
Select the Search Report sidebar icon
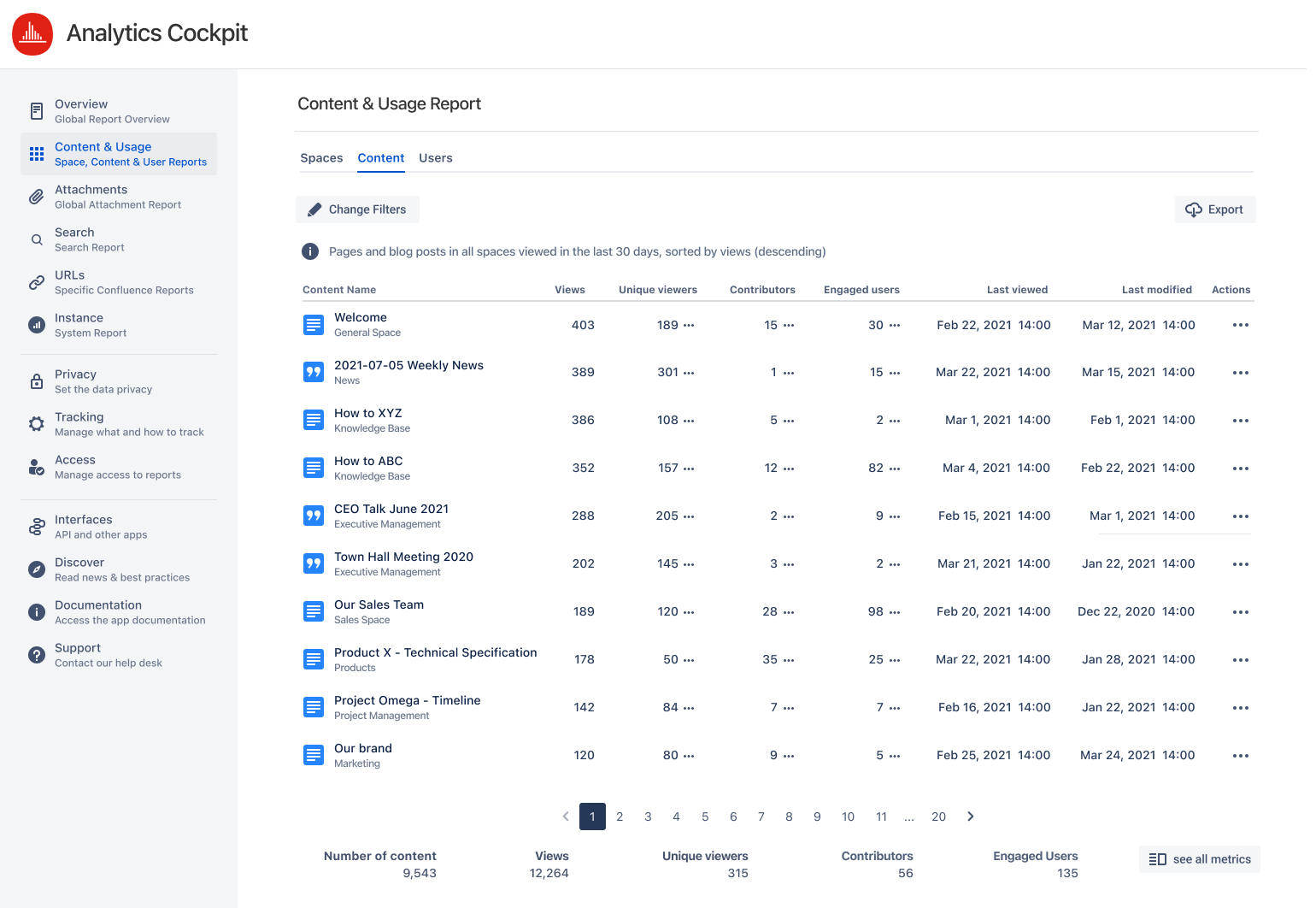tap(37, 239)
